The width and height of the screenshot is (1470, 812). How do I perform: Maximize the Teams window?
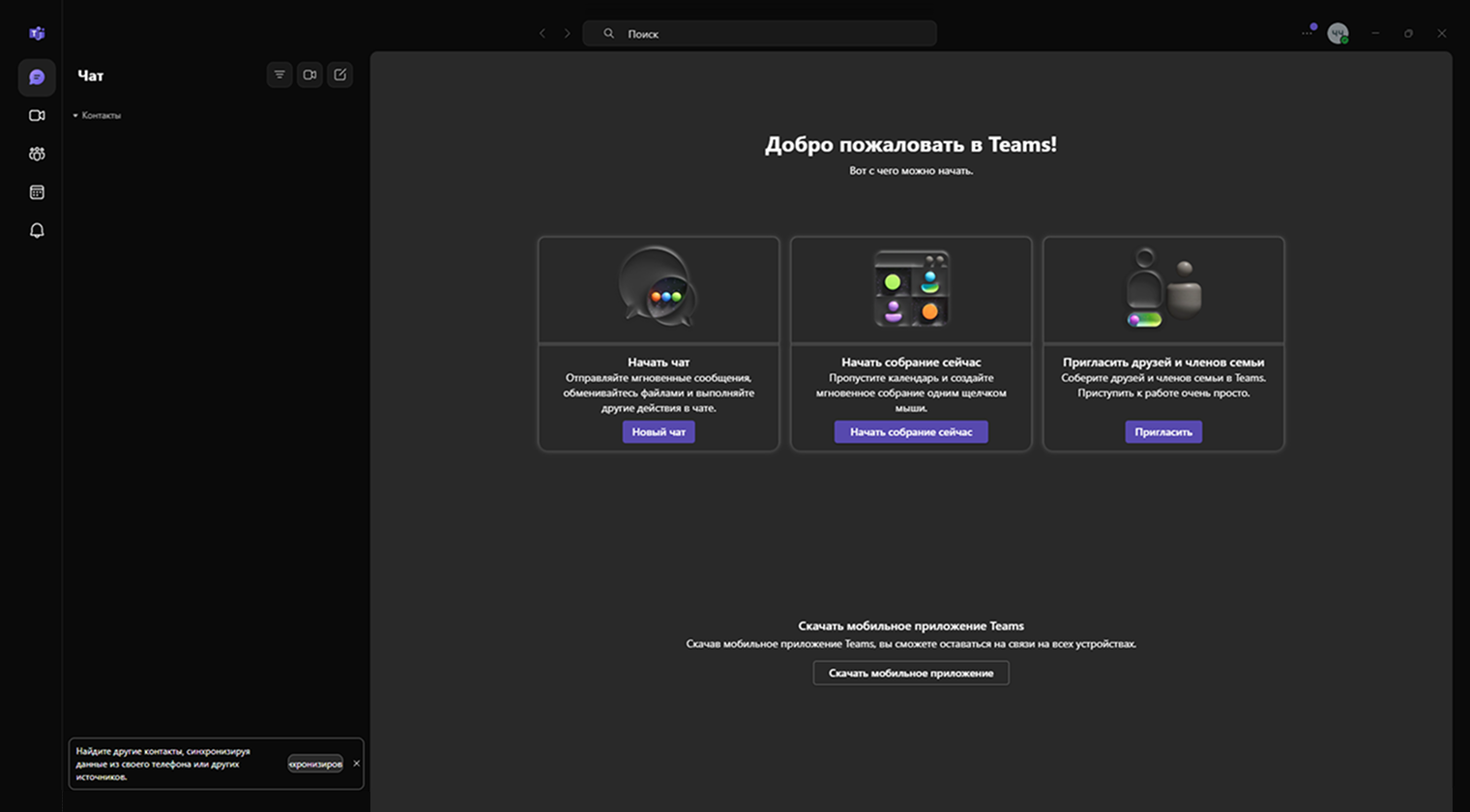1408,33
